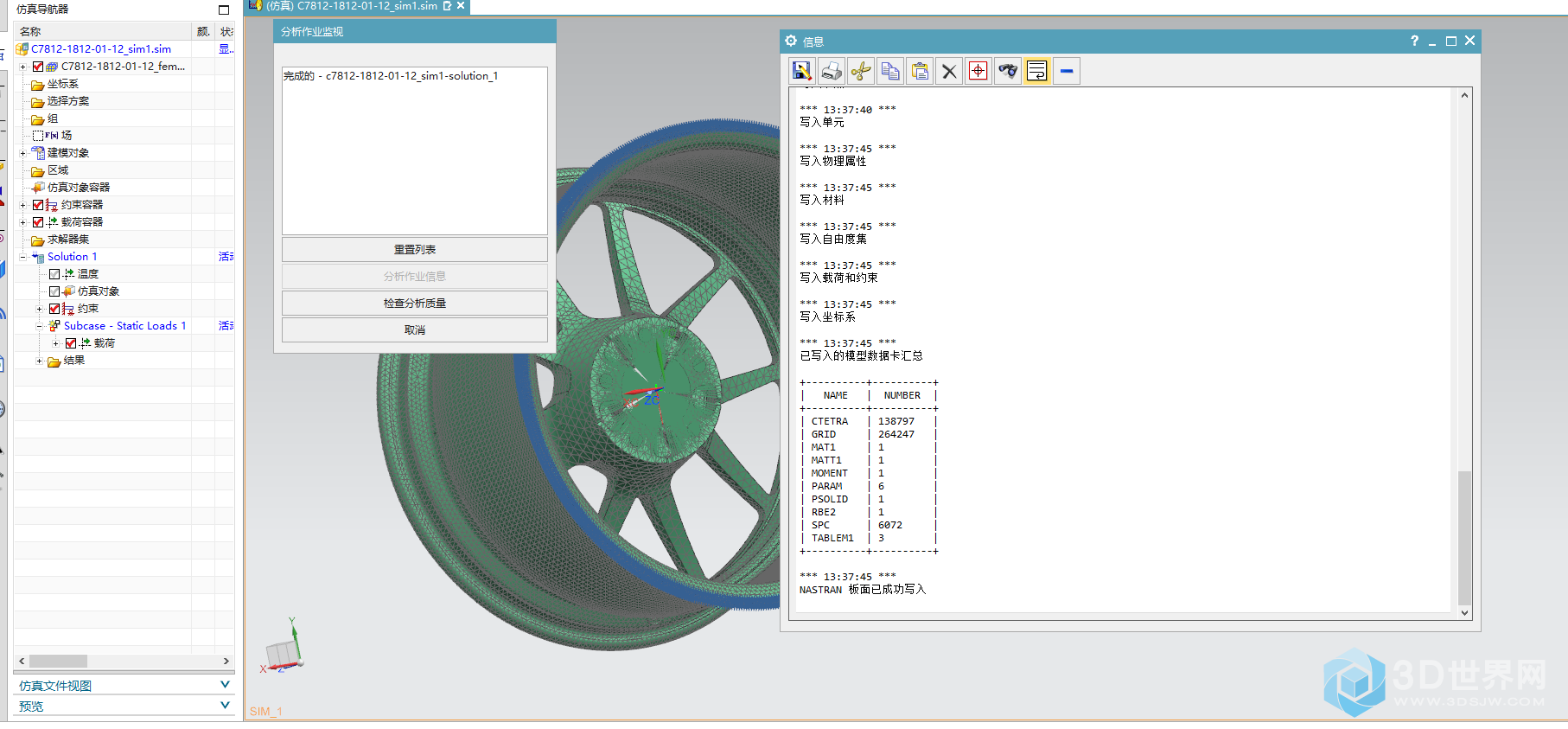Maximize the 仿真导航器 panel
Screen dimensions: 1568x729
pyautogui.click(x=224, y=10)
